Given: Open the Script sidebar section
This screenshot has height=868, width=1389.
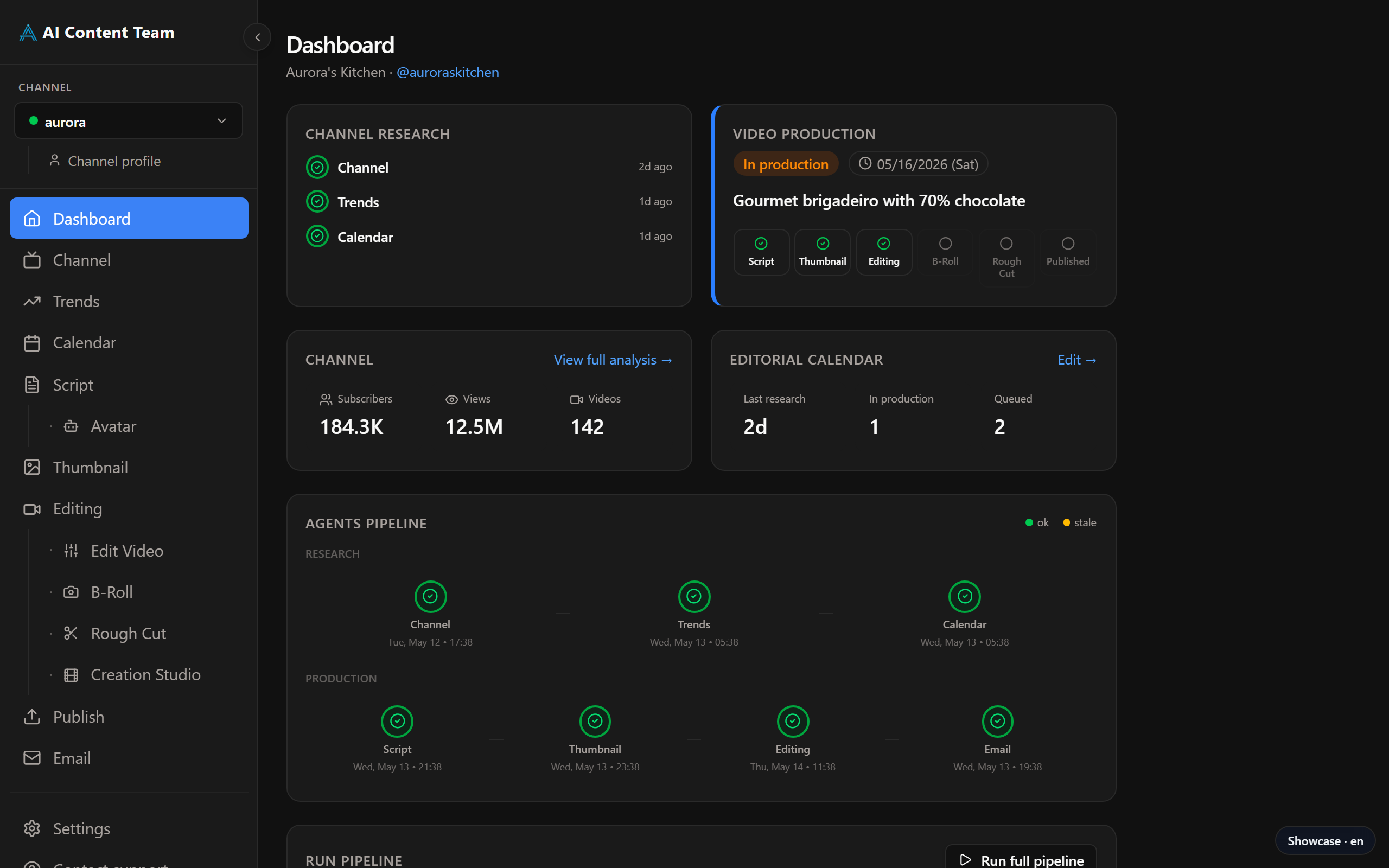Looking at the screenshot, I should click(x=129, y=385).
